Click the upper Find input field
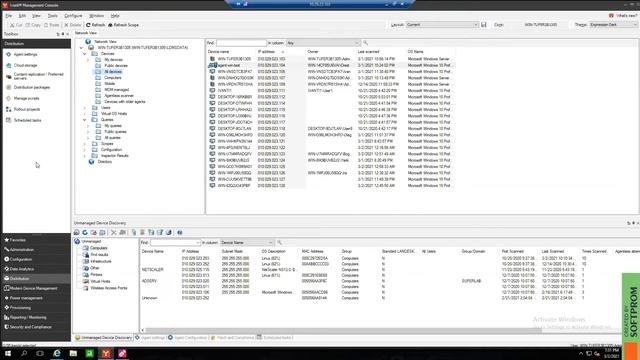 tap(241, 43)
